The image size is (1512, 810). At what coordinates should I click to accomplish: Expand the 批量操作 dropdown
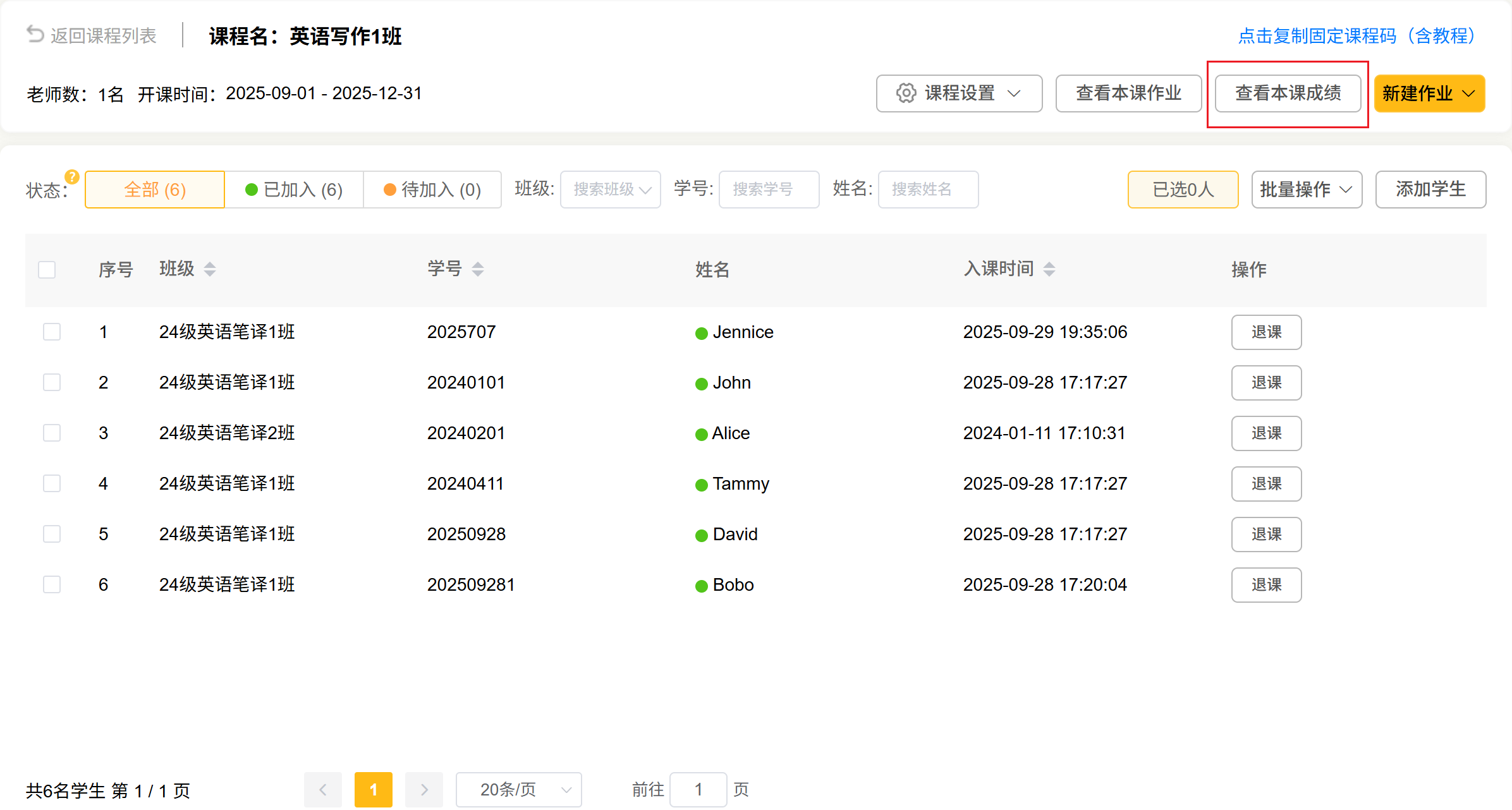pos(1306,190)
